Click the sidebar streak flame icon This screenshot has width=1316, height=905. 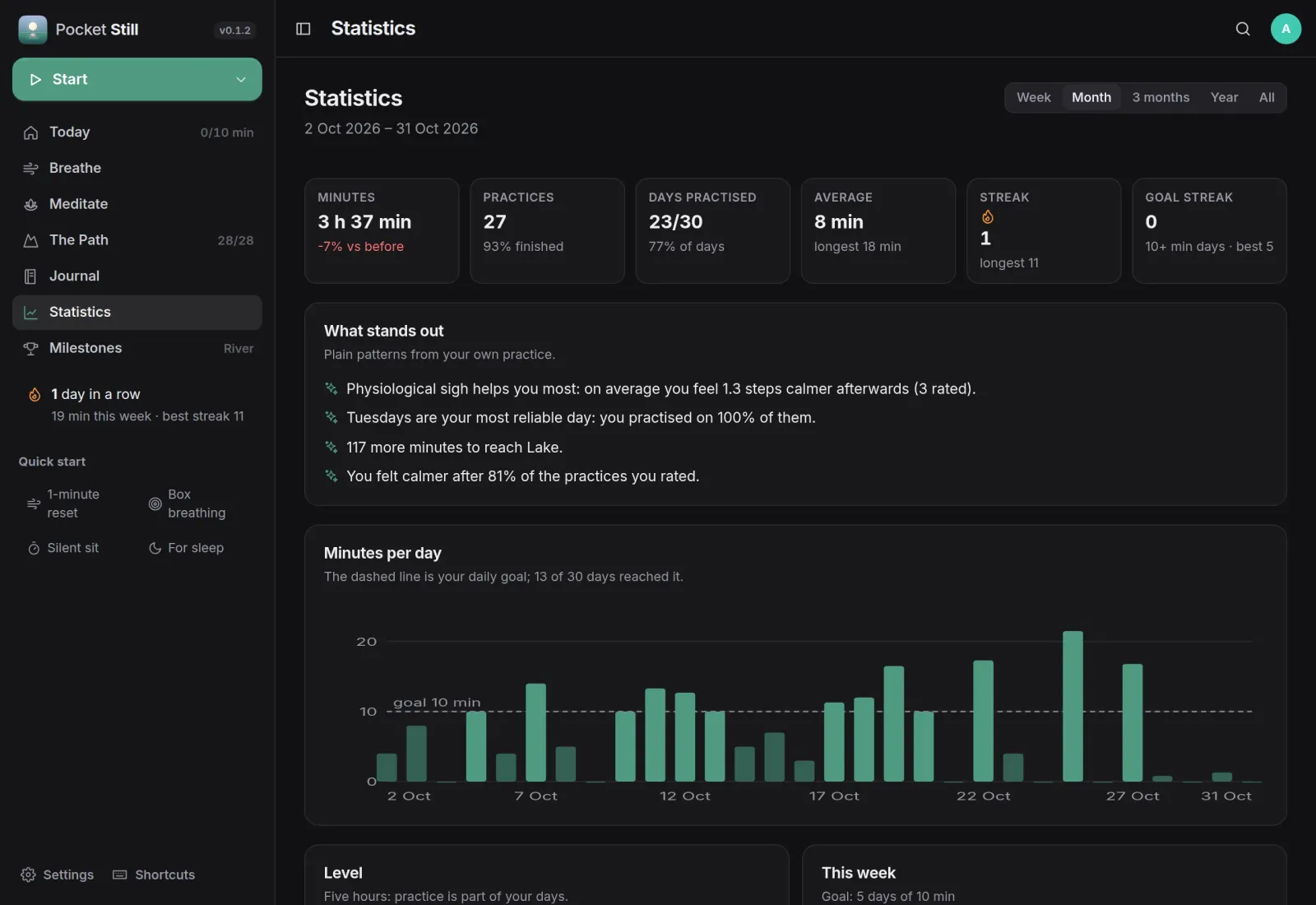coord(35,394)
